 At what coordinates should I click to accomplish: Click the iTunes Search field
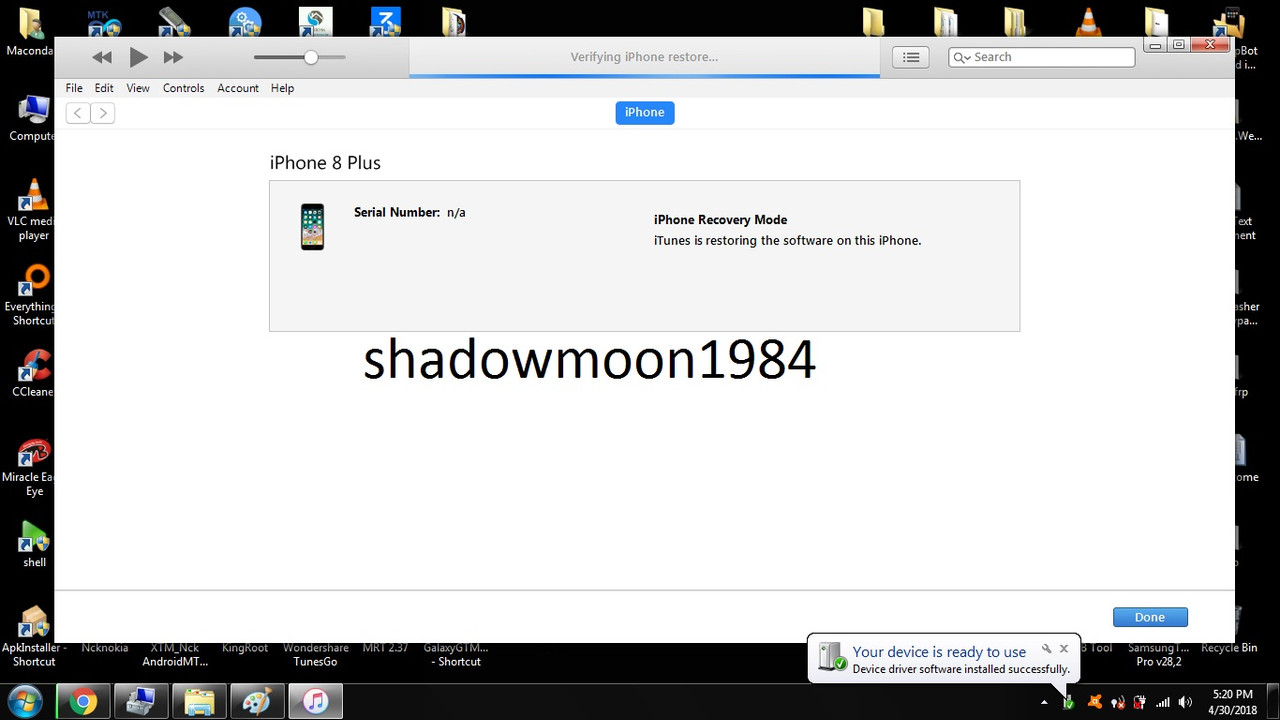1041,57
